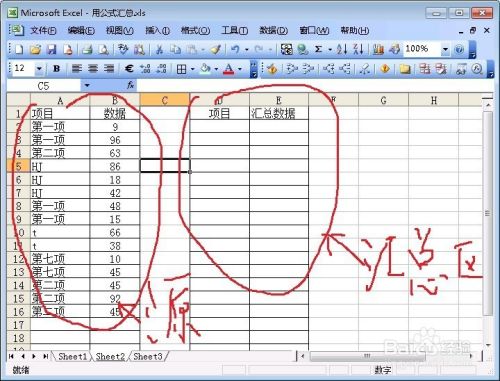Toggle Bold formatting
The height and width of the screenshot is (381, 500).
(57, 69)
